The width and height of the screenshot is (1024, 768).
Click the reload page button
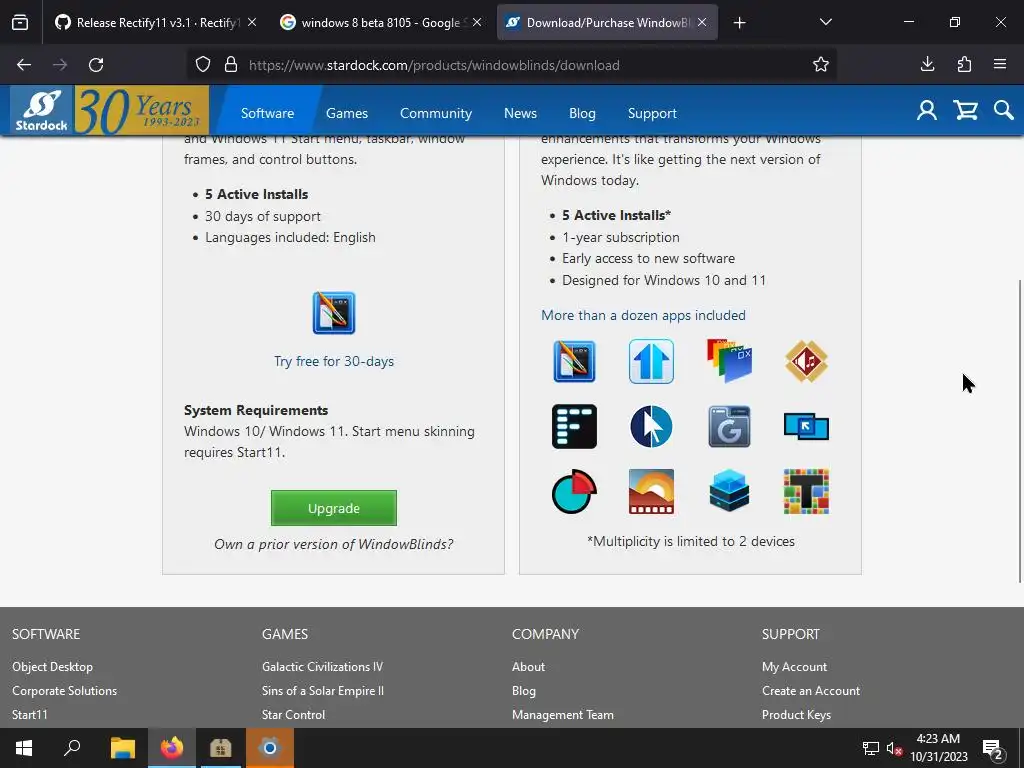(96, 65)
